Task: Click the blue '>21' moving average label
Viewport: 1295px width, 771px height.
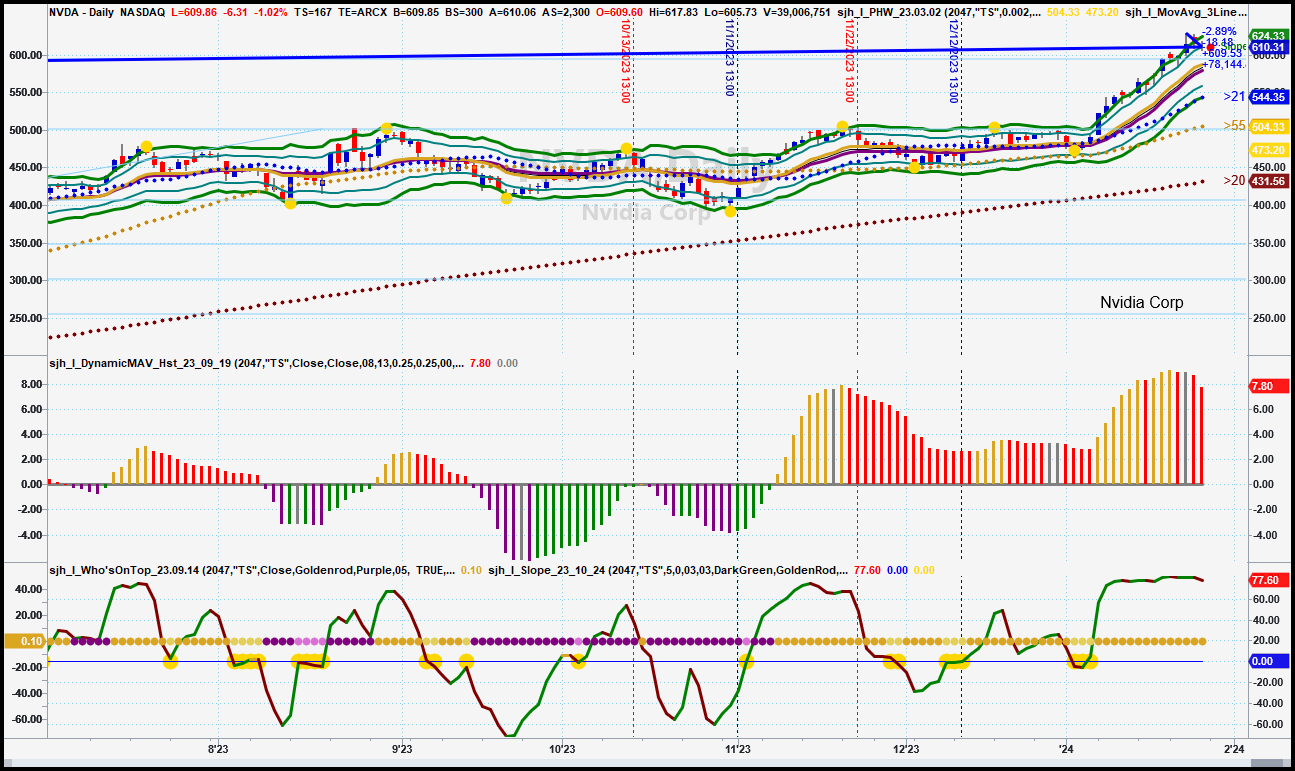Action: coord(1234,97)
